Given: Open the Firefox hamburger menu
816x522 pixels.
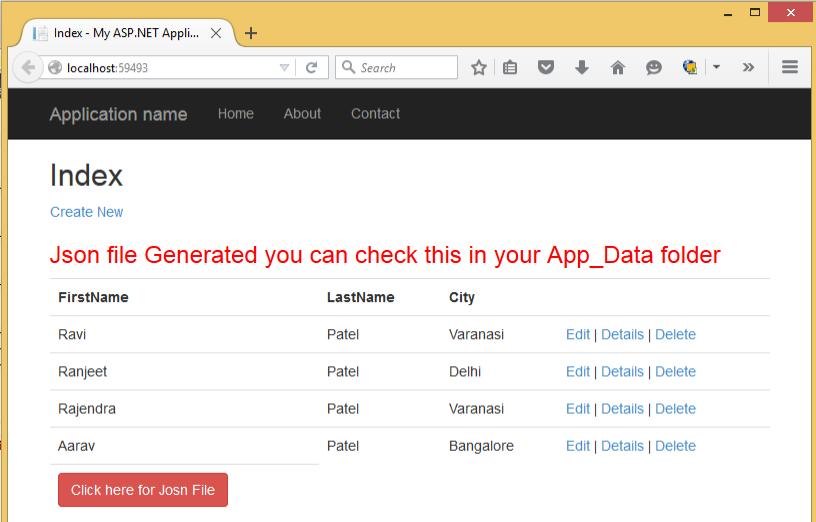Looking at the screenshot, I should 790,67.
